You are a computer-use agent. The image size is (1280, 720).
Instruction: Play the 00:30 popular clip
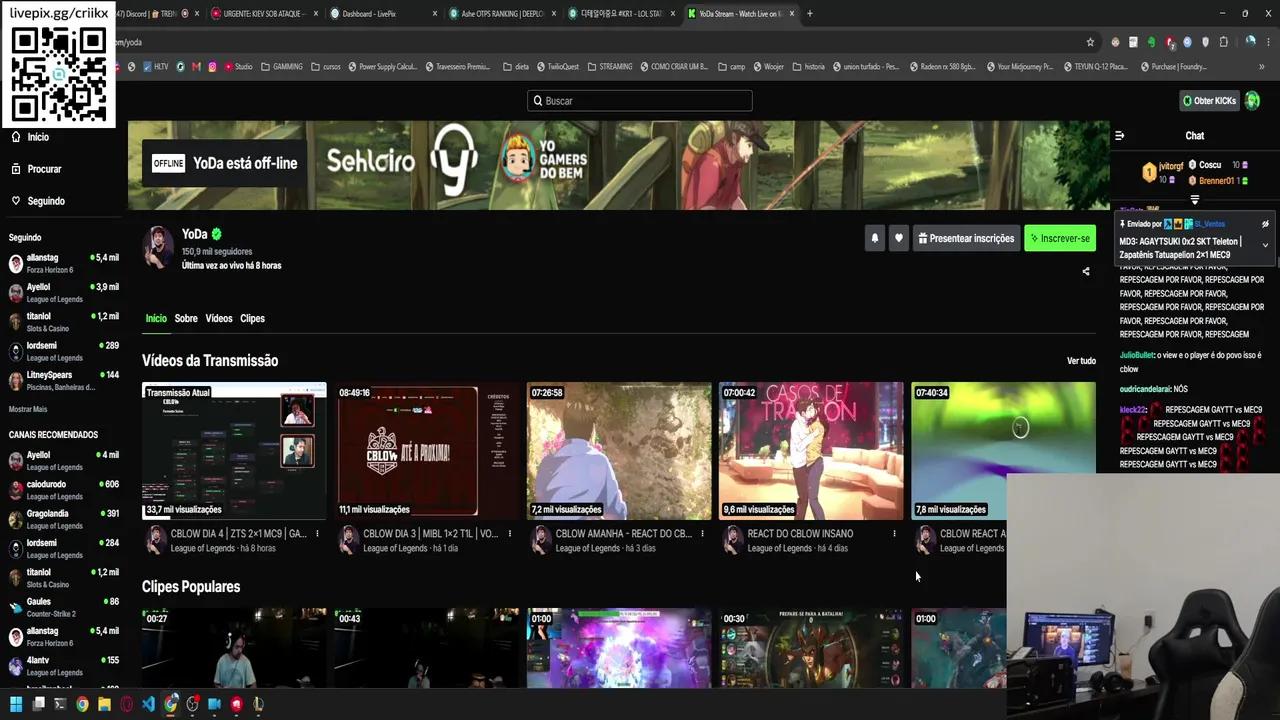point(811,648)
